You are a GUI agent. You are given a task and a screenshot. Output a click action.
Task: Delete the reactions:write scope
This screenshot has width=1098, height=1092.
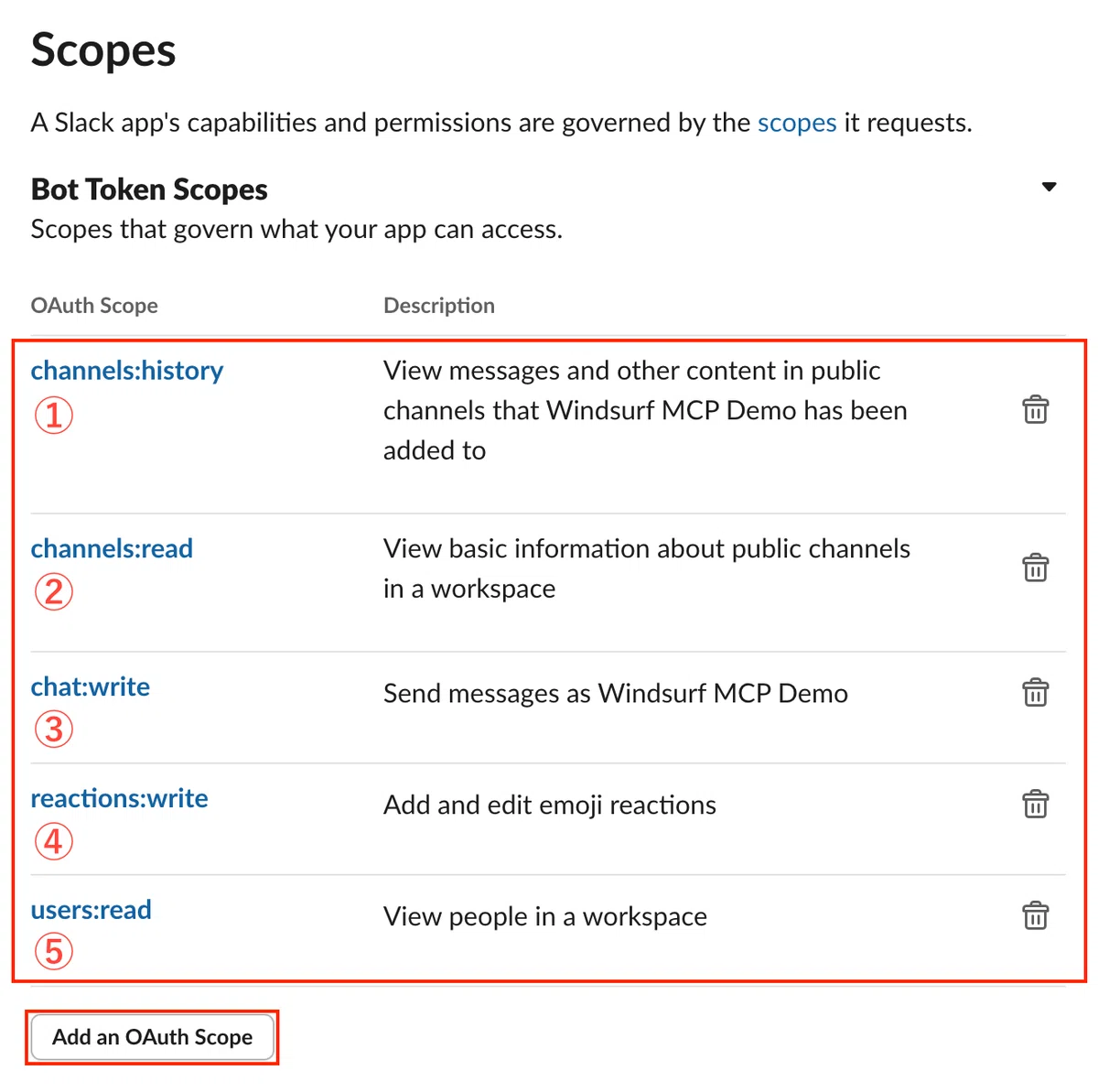[1035, 805]
